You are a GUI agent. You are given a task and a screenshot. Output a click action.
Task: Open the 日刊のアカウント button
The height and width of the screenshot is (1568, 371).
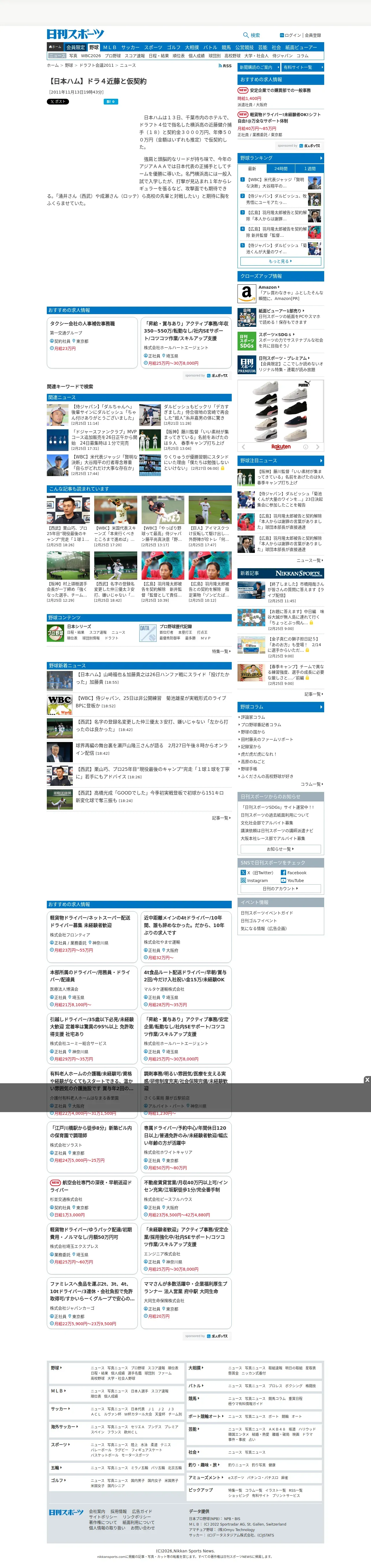pos(281,889)
